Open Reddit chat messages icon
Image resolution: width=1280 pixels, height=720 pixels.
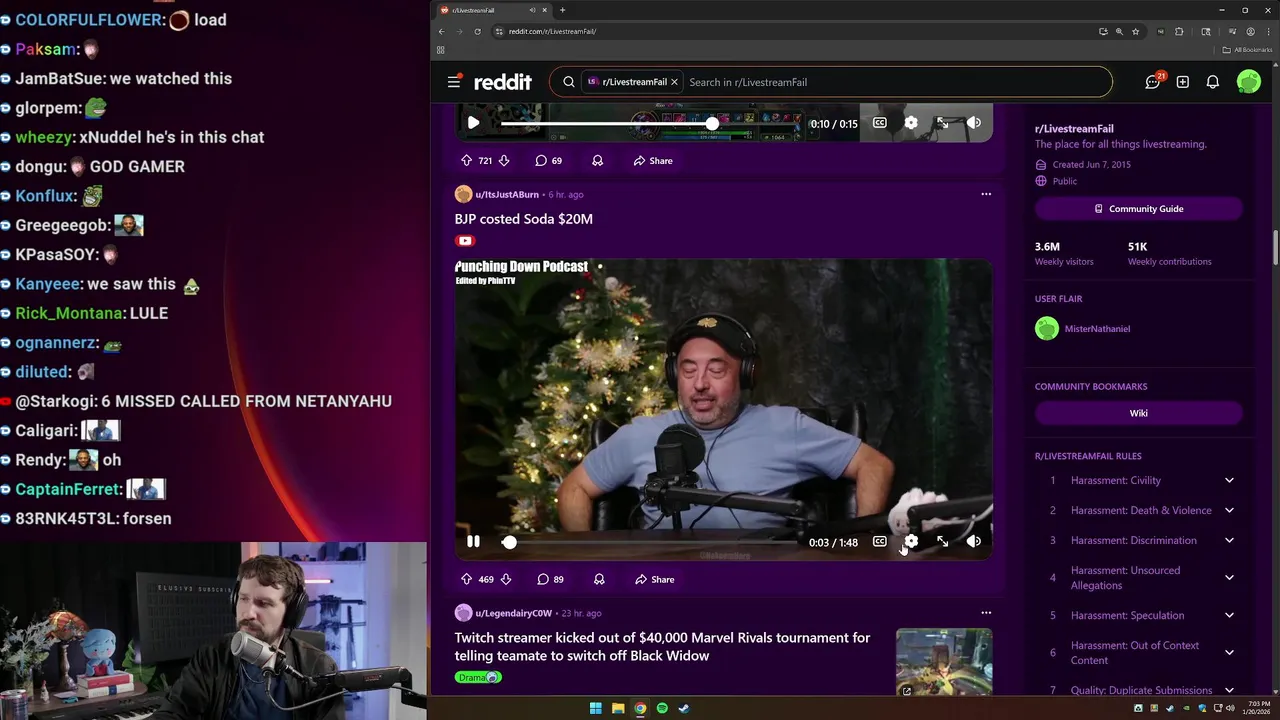(1153, 82)
